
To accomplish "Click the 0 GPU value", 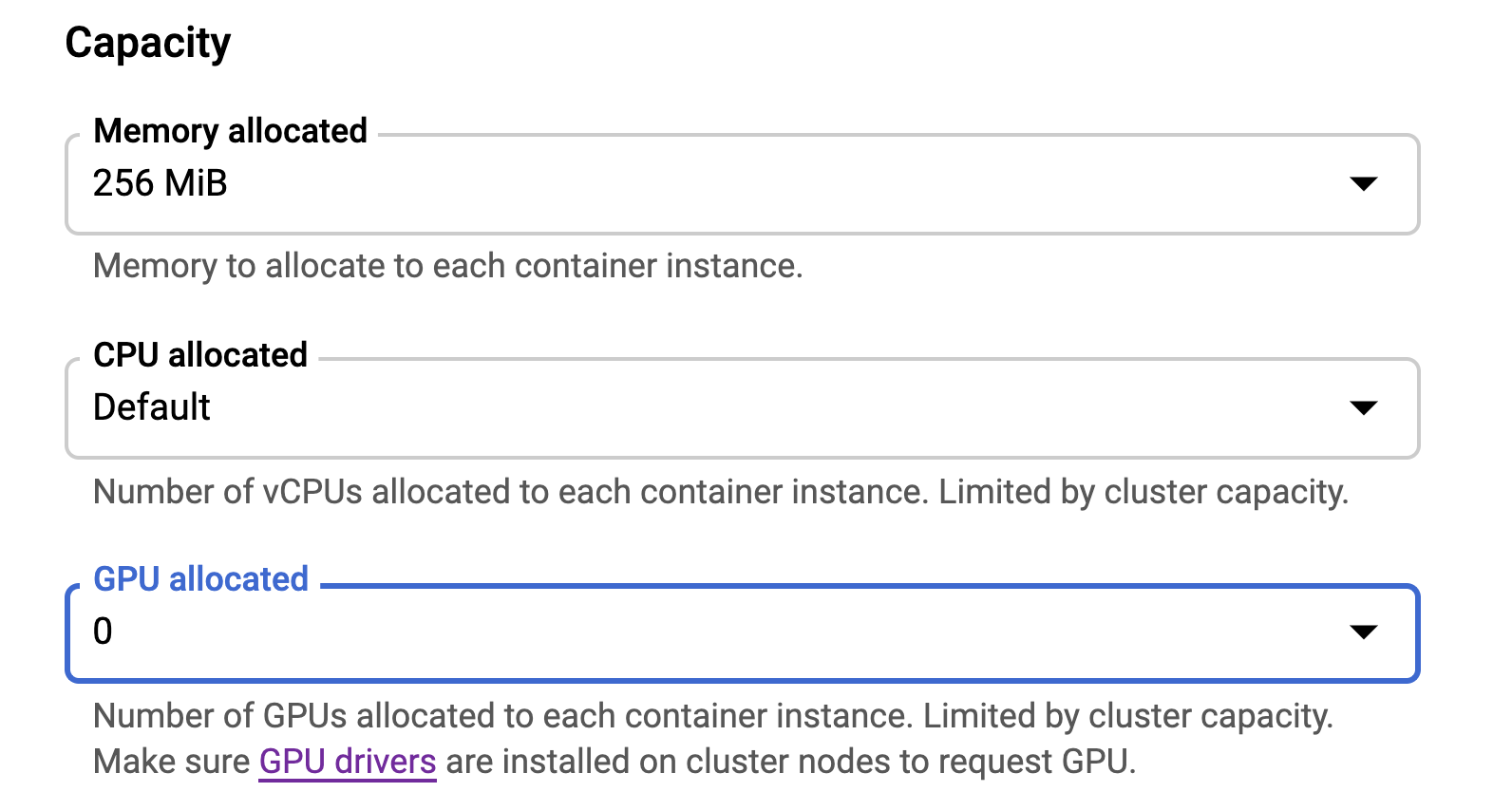I will pyautogui.click(x=103, y=632).
